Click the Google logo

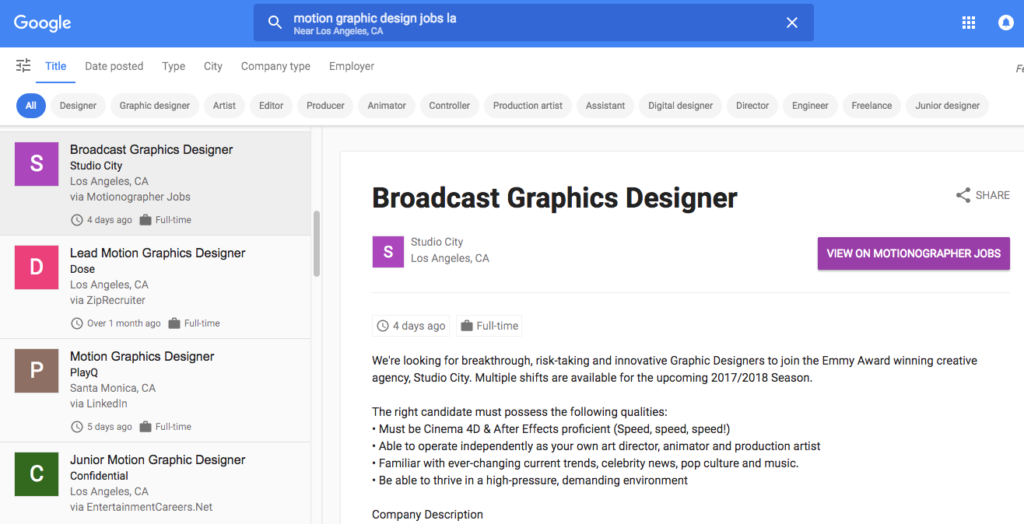pos(42,23)
